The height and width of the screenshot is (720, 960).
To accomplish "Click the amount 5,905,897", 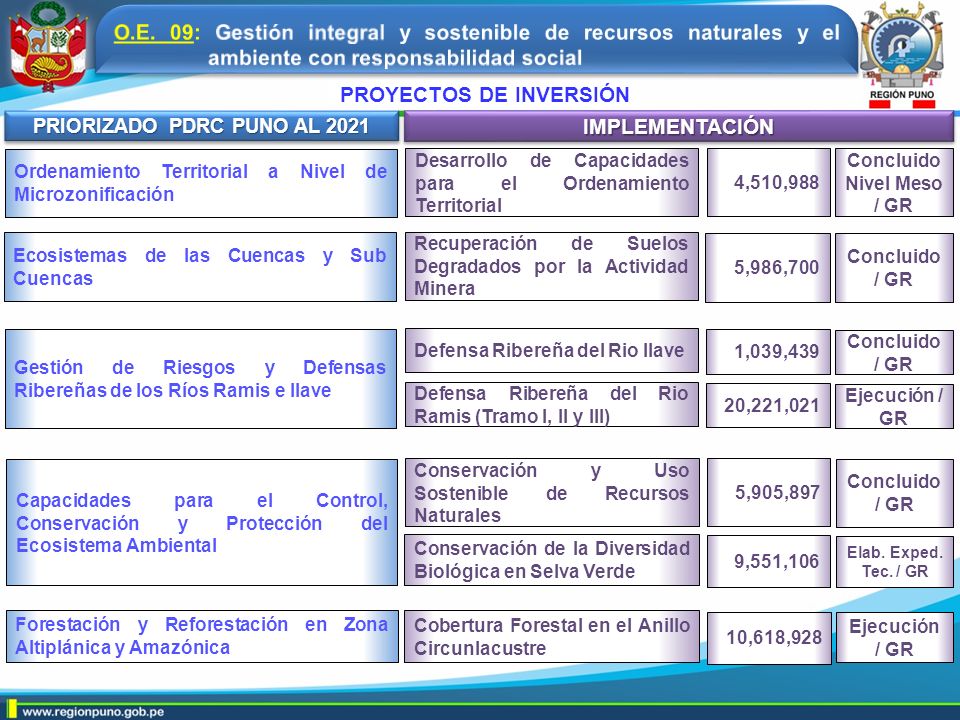I will (x=769, y=493).
